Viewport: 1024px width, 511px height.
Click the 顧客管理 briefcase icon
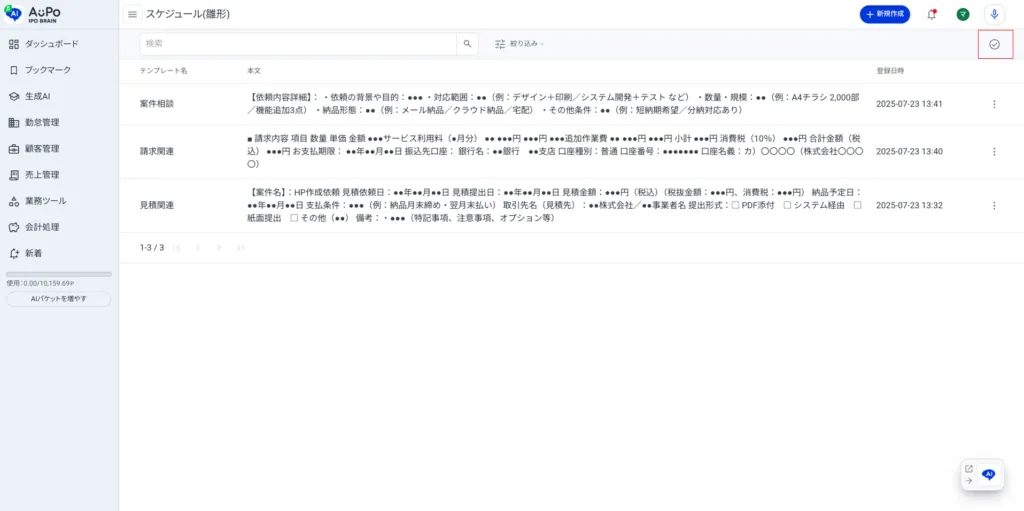click(x=14, y=148)
